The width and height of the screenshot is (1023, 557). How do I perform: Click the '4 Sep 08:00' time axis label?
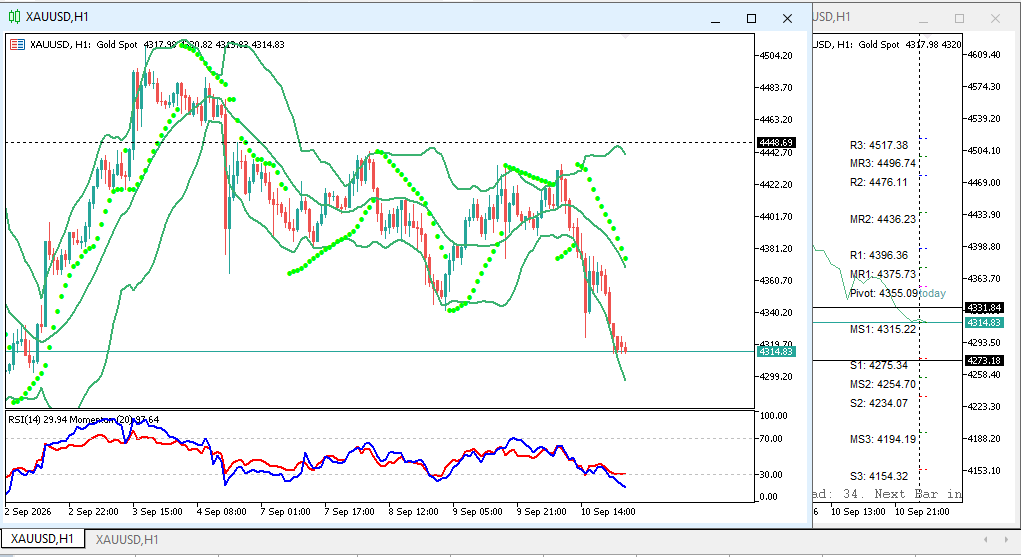(222, 511)
